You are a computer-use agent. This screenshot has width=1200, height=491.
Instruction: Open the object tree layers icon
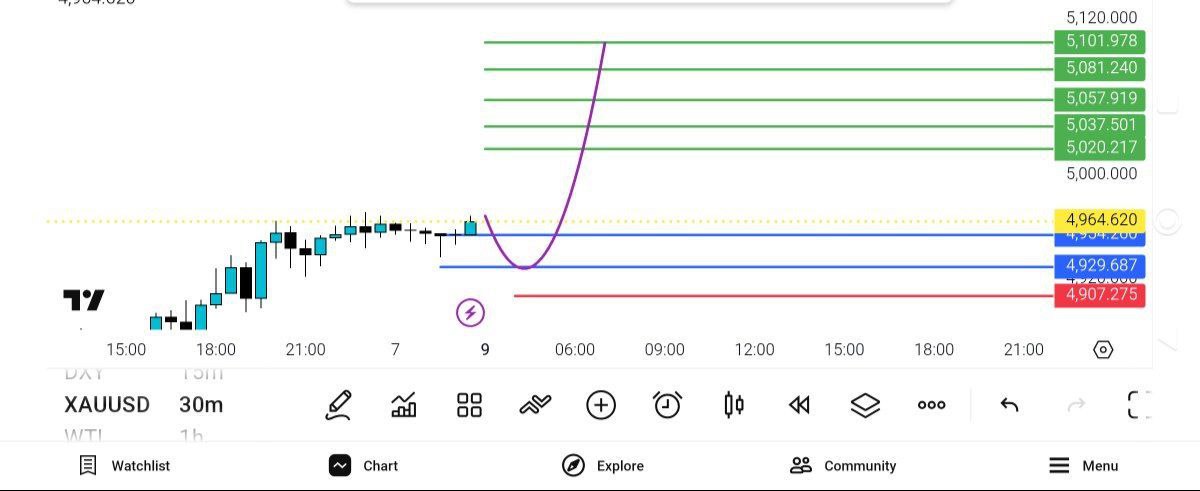pos(865,405)
